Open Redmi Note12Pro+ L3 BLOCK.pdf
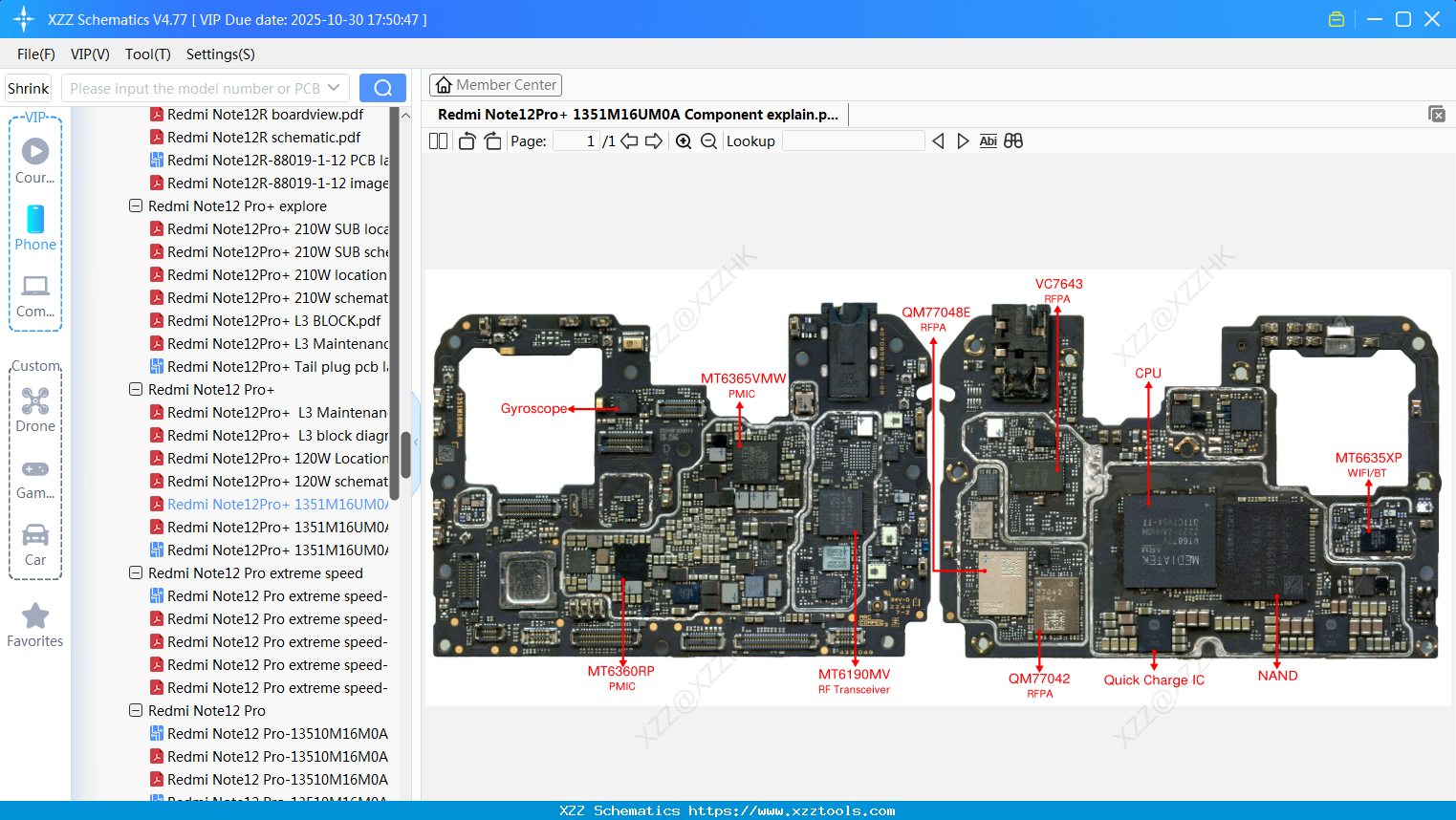1456x820 pixels. 265,320
